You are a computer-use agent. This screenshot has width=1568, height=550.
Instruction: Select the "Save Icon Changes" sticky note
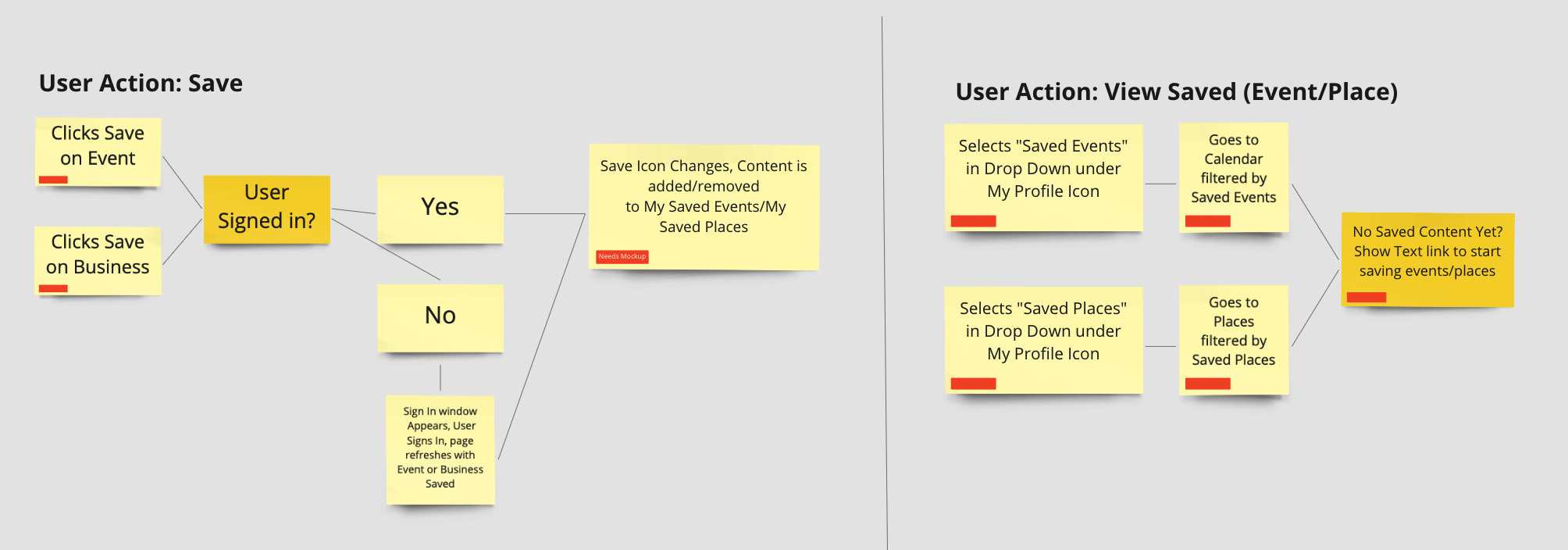(x=704, y=207)
